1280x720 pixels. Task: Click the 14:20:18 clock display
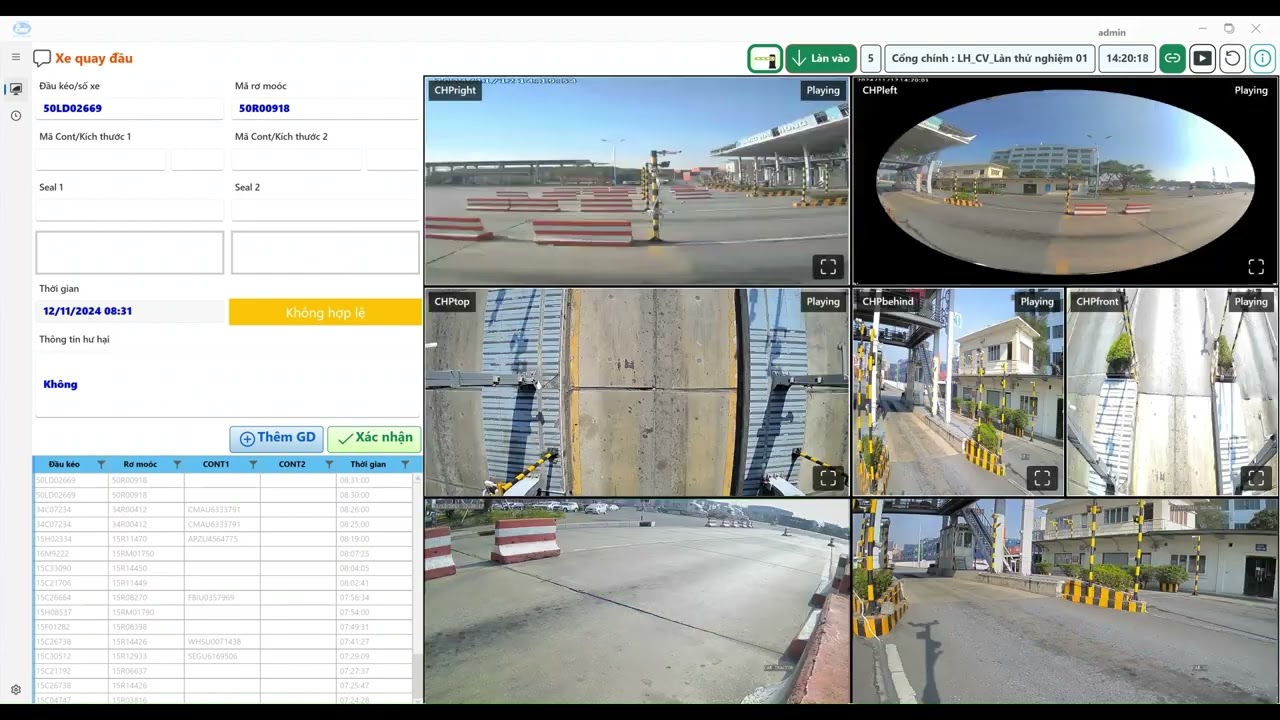pyautogui.click(x=1127, y=59)
